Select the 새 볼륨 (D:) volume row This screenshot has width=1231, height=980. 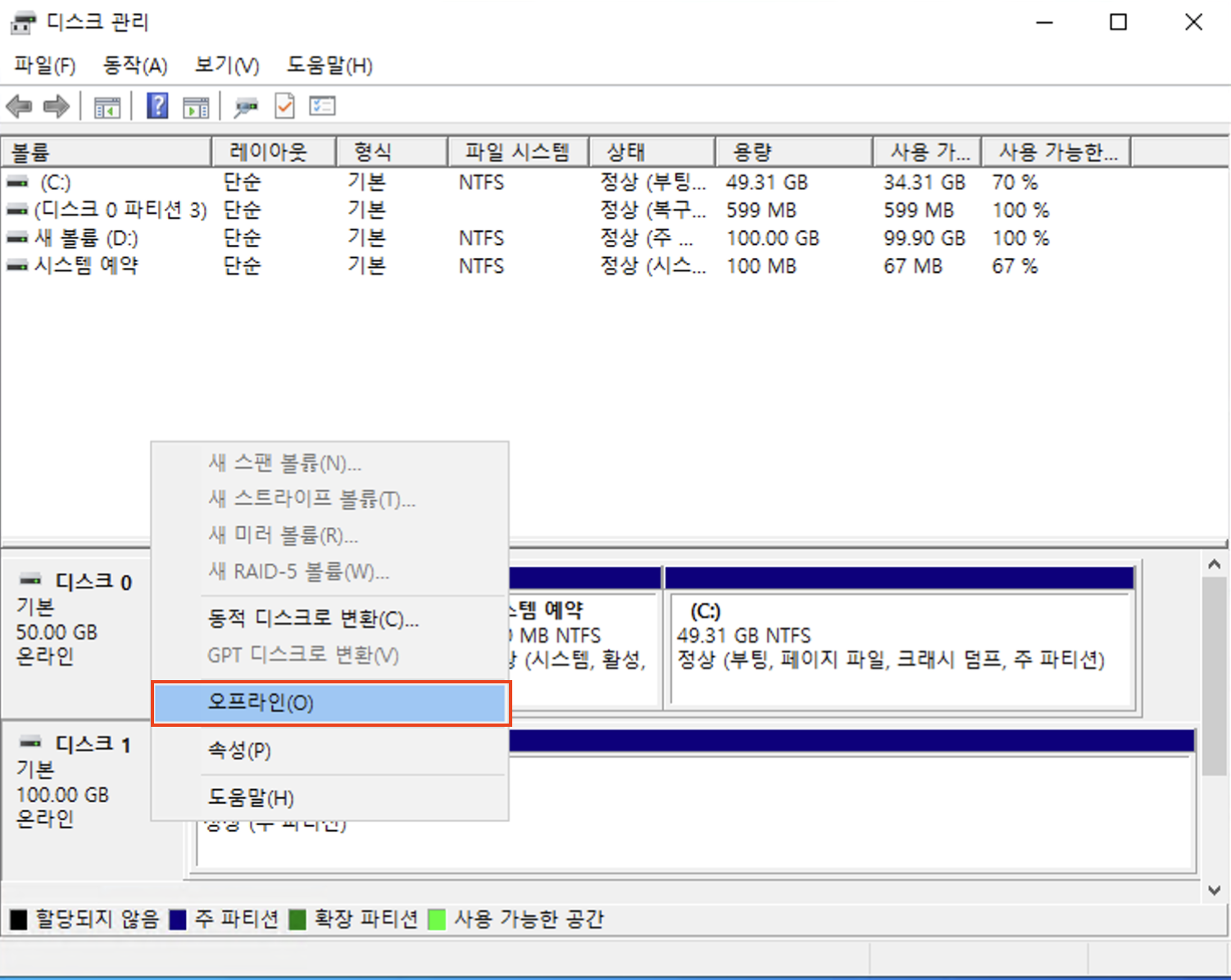click(x=566, y=238)
